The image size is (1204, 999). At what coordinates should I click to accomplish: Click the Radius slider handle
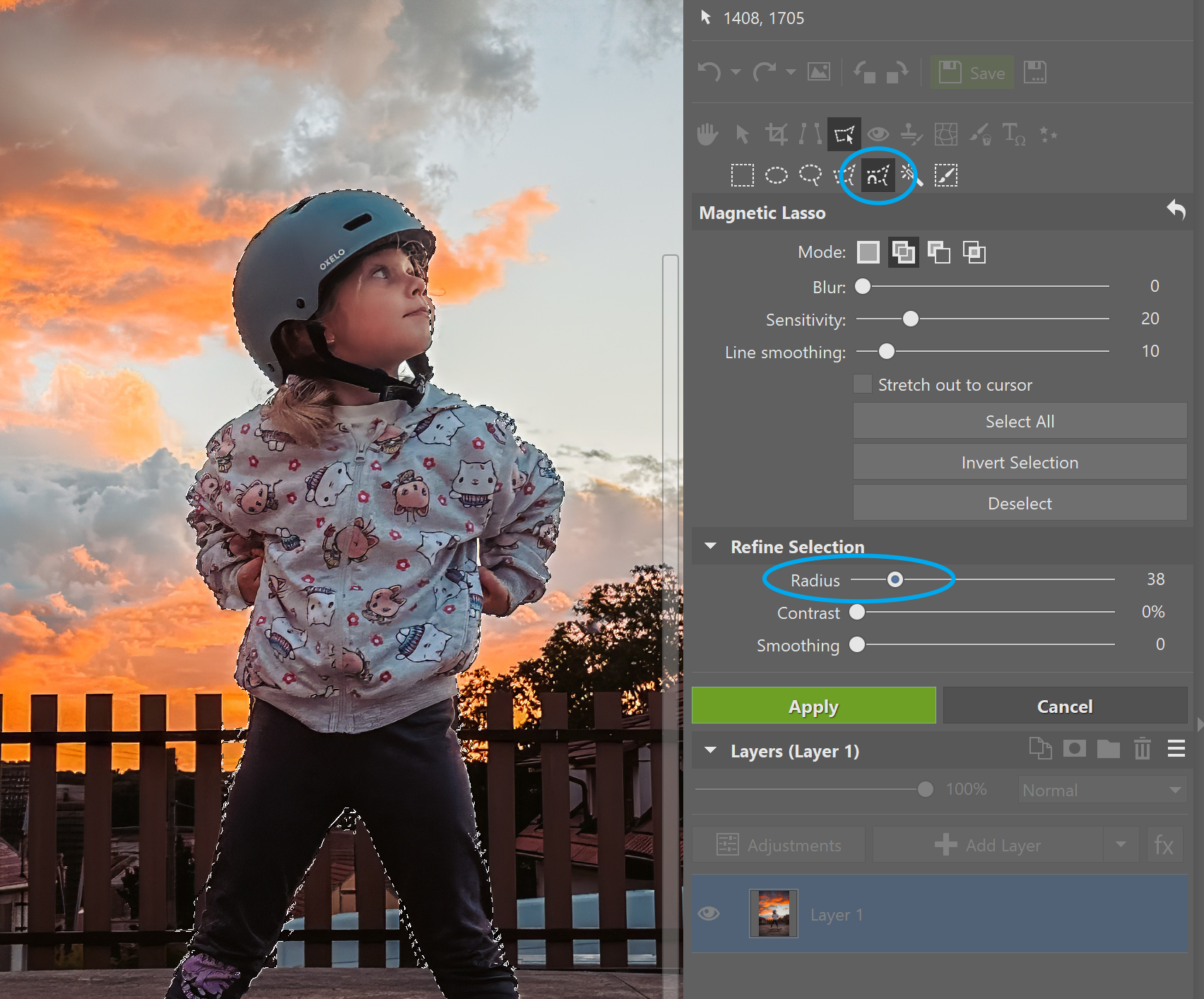click(895, 579)
